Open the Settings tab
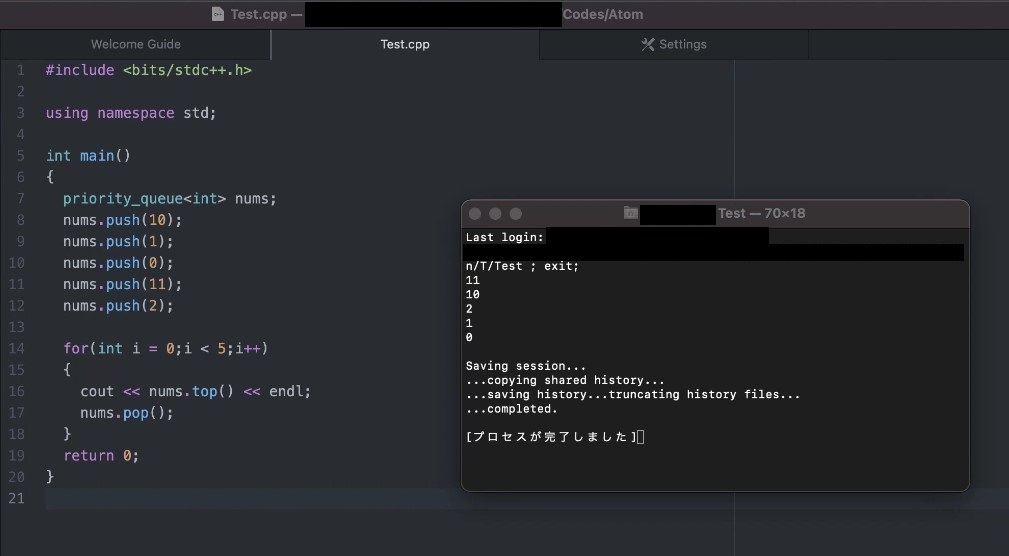The width and height of the screenshot is (1009, 556). [674, 44]
